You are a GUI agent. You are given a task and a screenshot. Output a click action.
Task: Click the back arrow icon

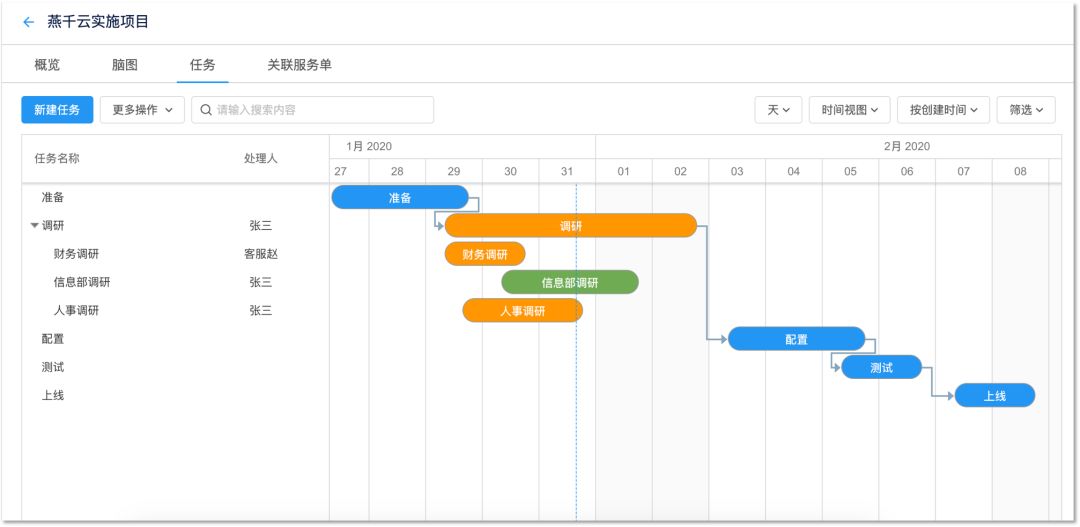[28, 22]
